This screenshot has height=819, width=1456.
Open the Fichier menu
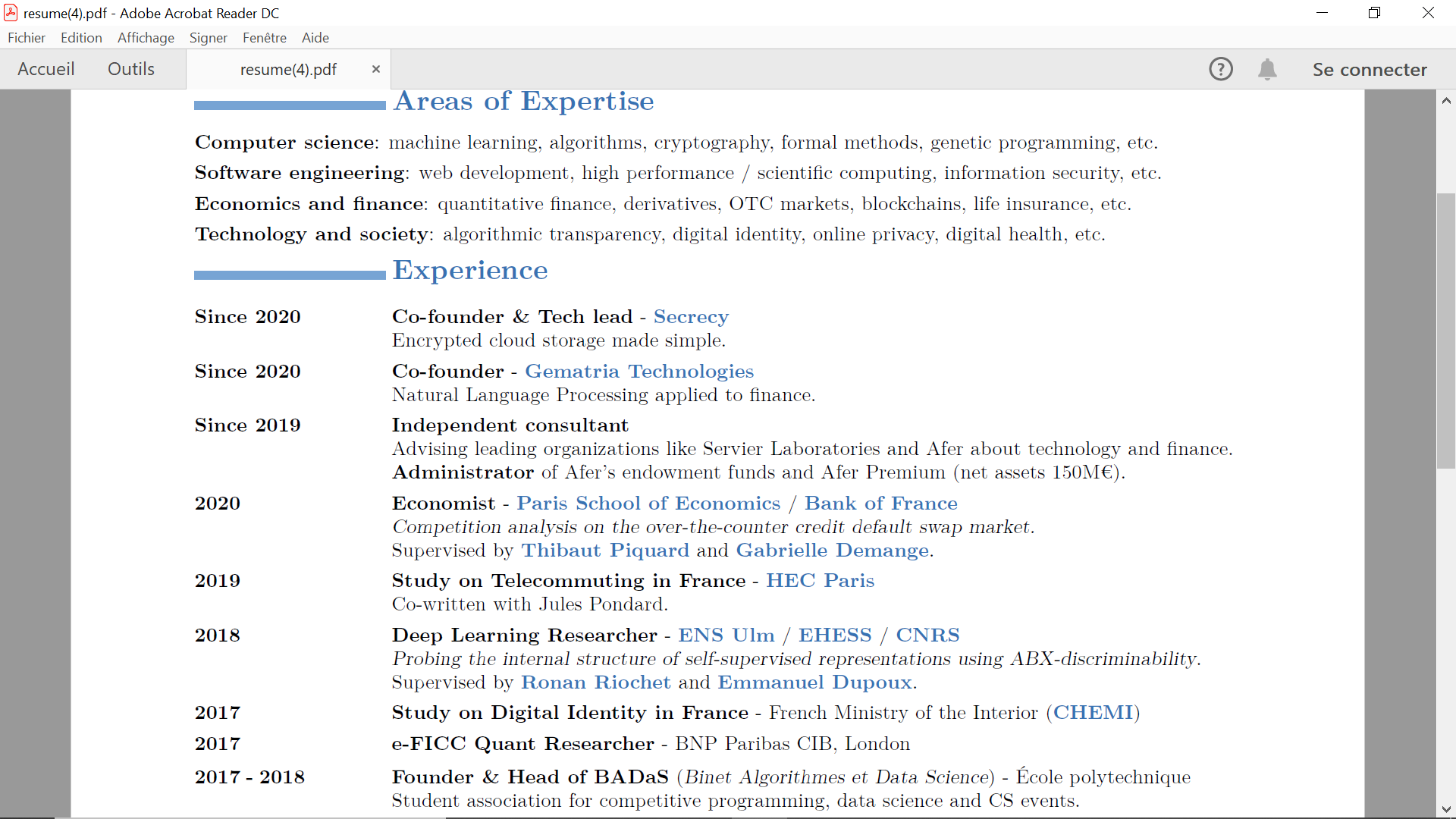click(x=27, y=38)
